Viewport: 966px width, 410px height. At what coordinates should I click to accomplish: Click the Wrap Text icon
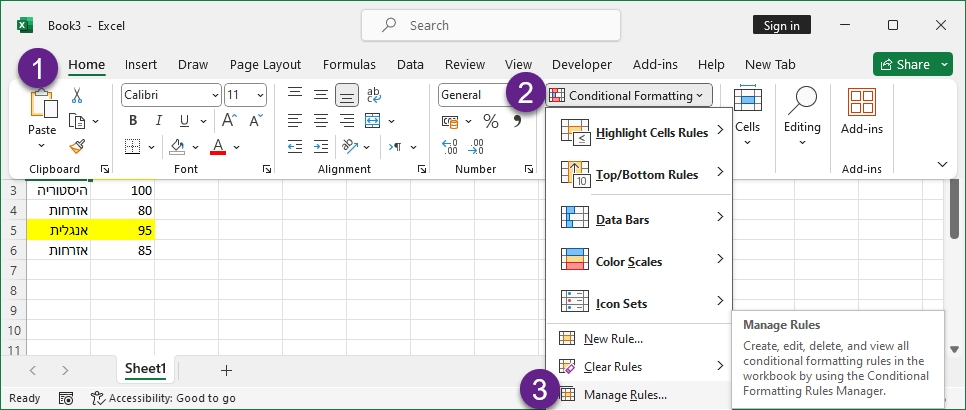coord(374,95)
